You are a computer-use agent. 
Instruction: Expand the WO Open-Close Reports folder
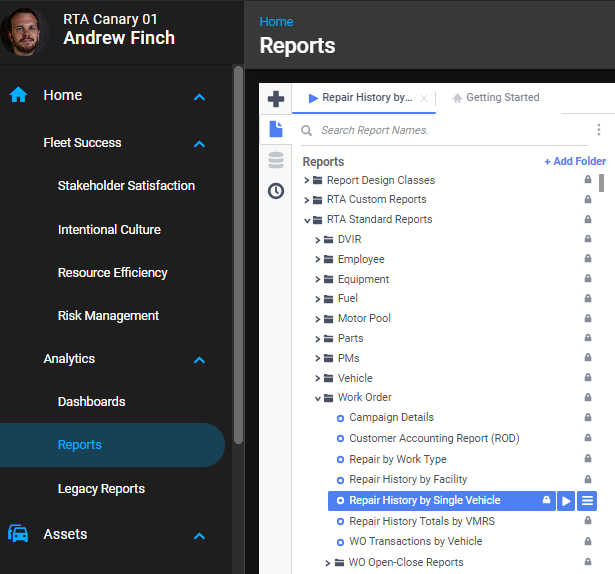click(x=328, y=563)
